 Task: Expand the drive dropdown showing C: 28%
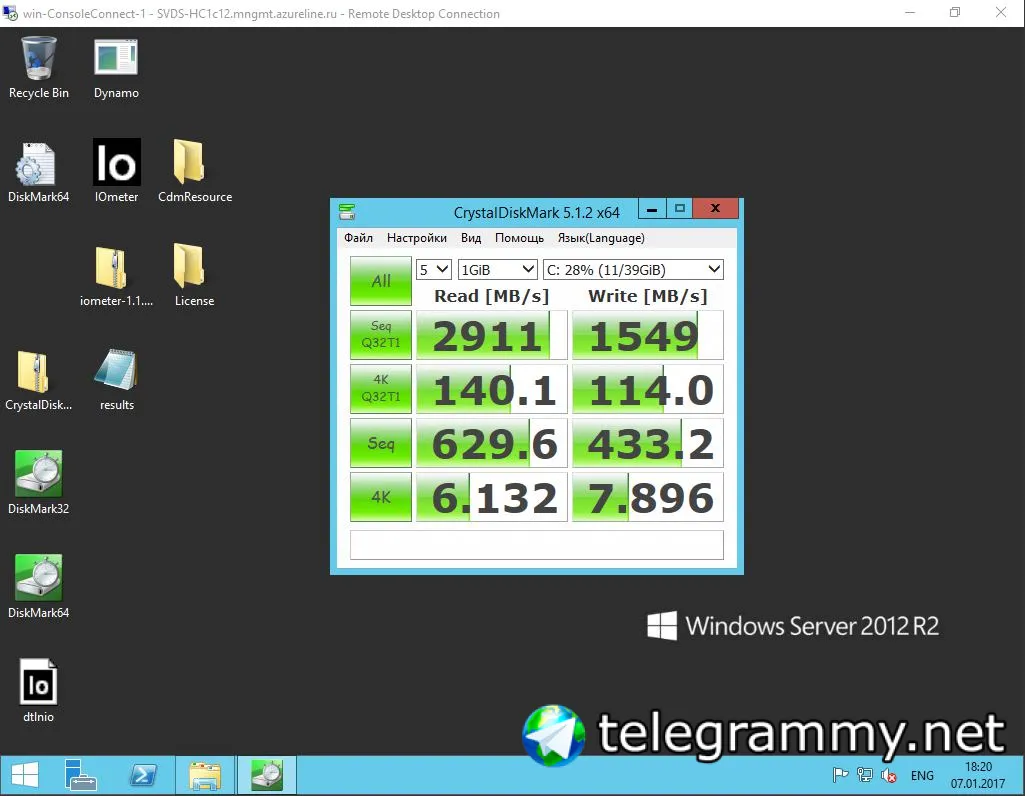(633, 269)
